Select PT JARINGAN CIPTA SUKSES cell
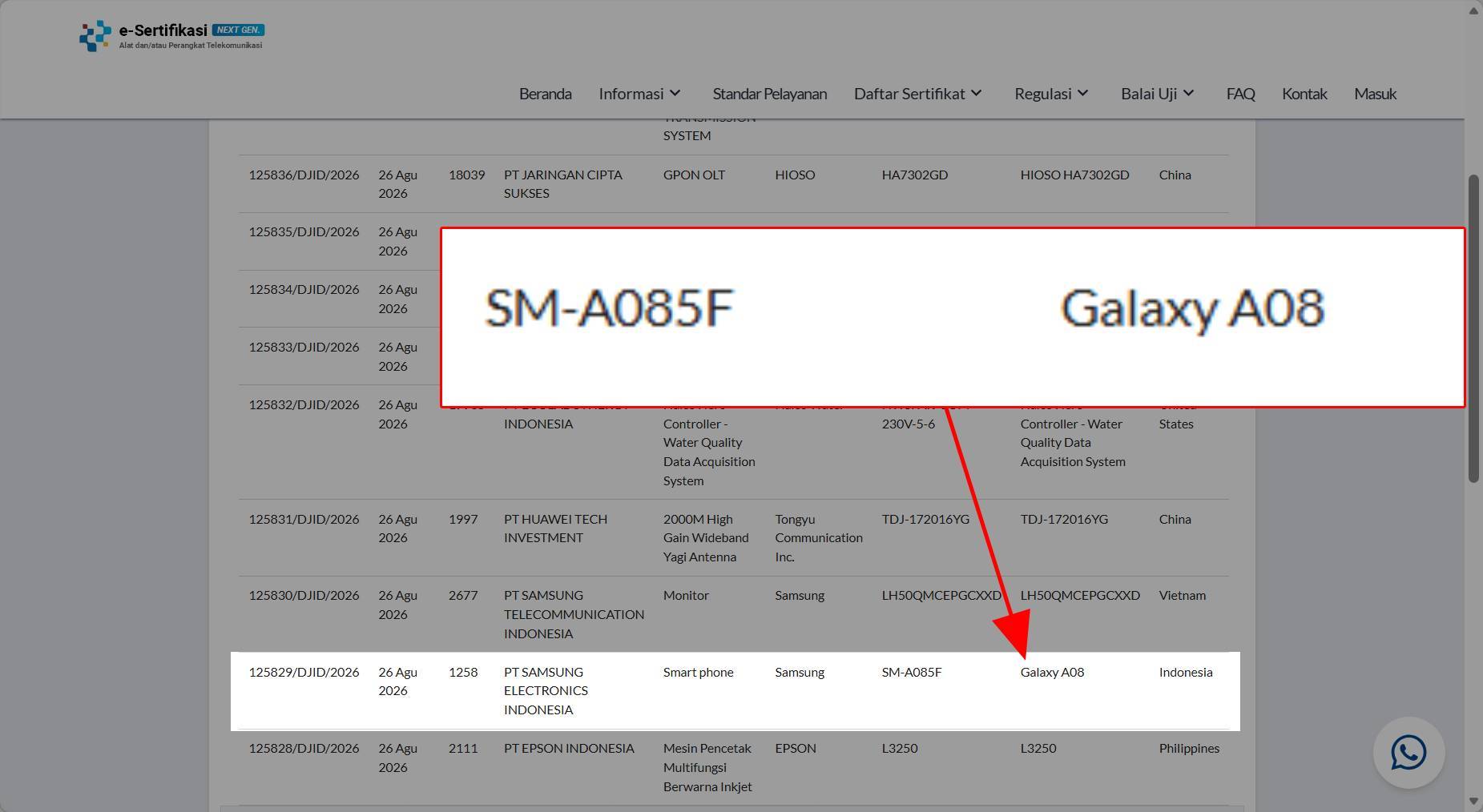This screenshot has width=1483, height=812. (x=562, y=184)
